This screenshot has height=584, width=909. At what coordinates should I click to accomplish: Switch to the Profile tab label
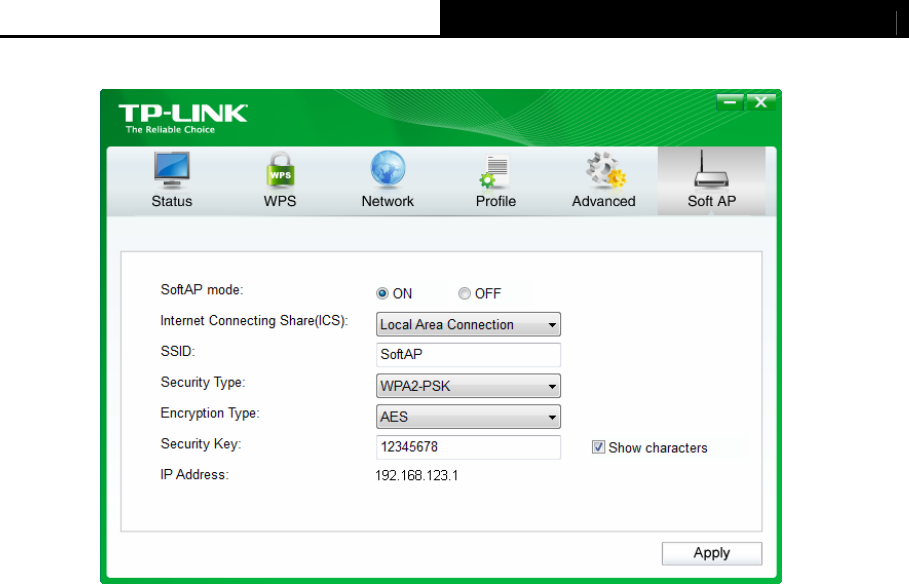coord(496,201)
